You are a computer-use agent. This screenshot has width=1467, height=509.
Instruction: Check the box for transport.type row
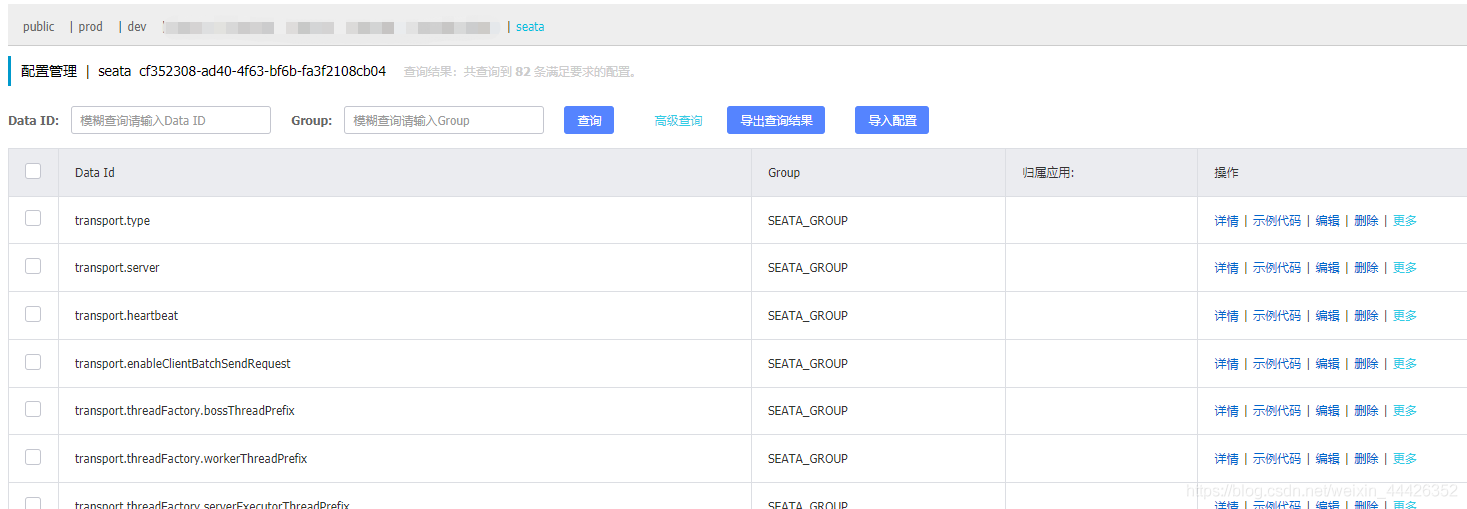point(33,218)
